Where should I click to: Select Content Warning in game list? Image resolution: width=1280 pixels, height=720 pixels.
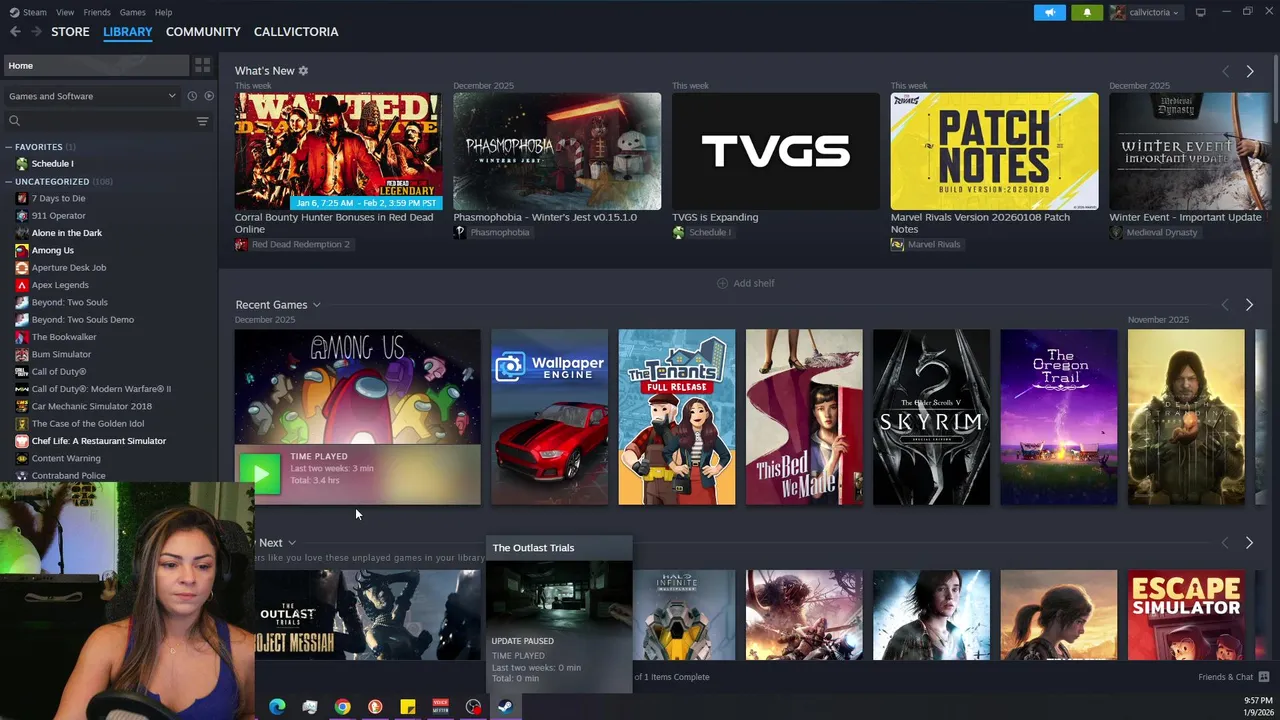(x=66, y=458)
